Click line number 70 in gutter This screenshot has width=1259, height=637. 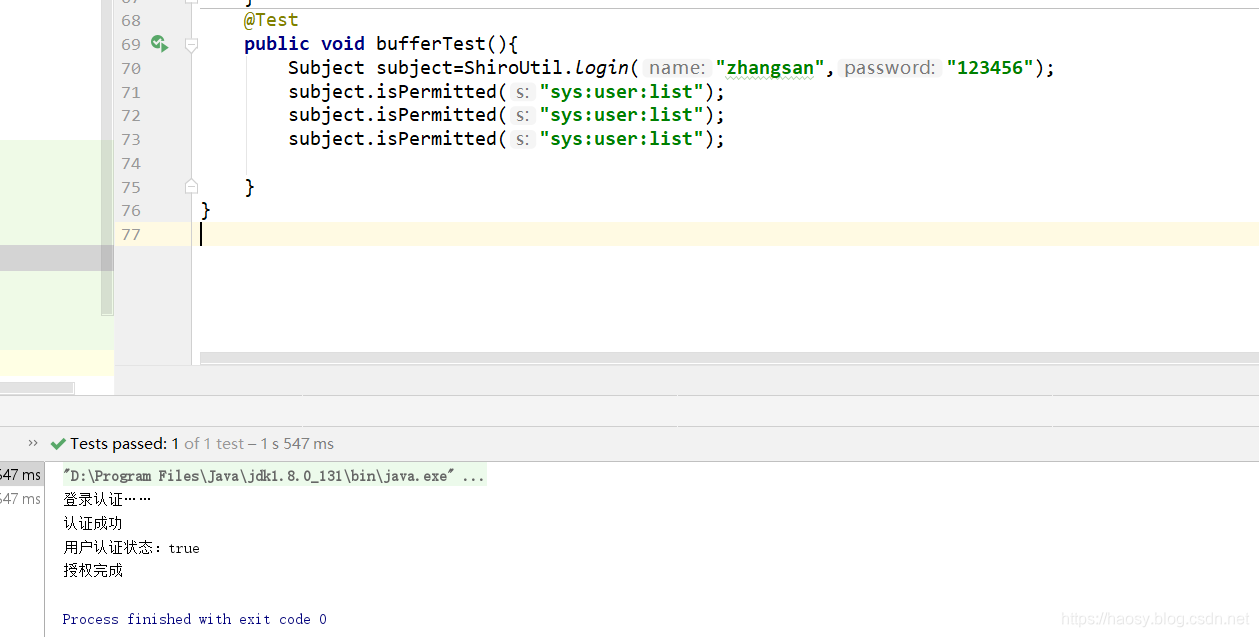point(131,68)
